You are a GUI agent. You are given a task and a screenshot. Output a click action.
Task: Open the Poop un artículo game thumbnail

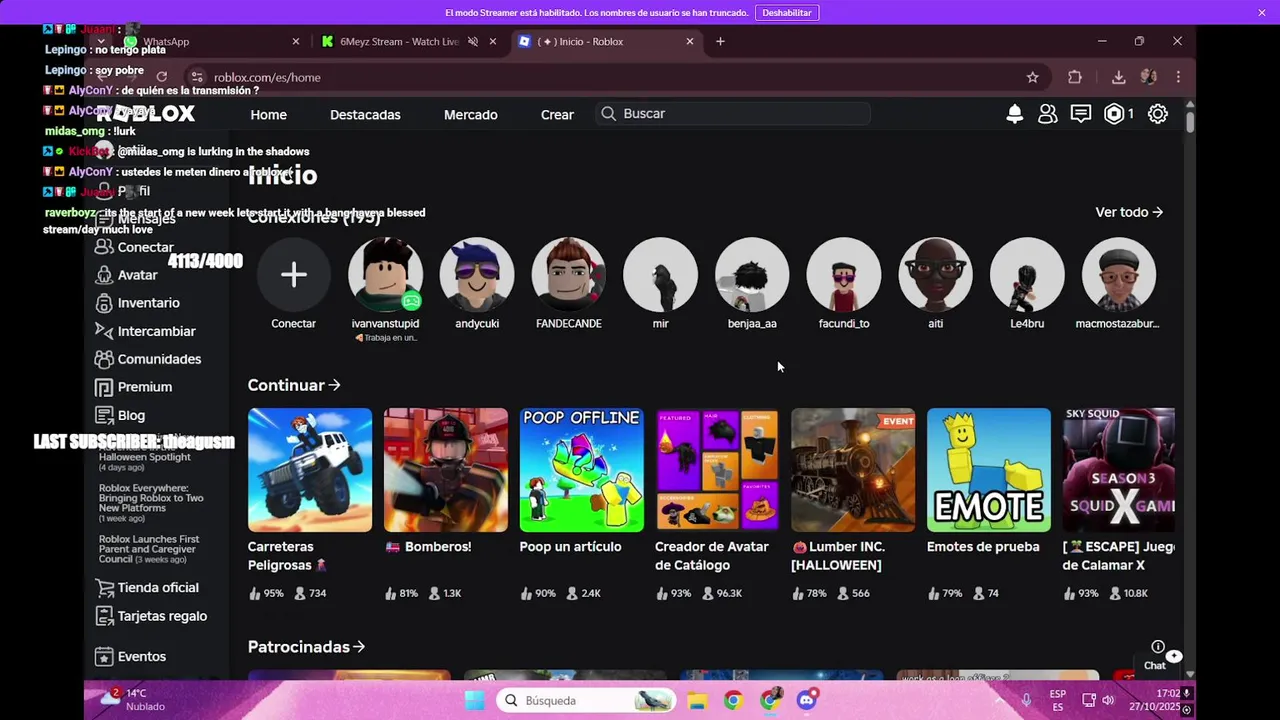pyautogui.click(x=581, y=470)
